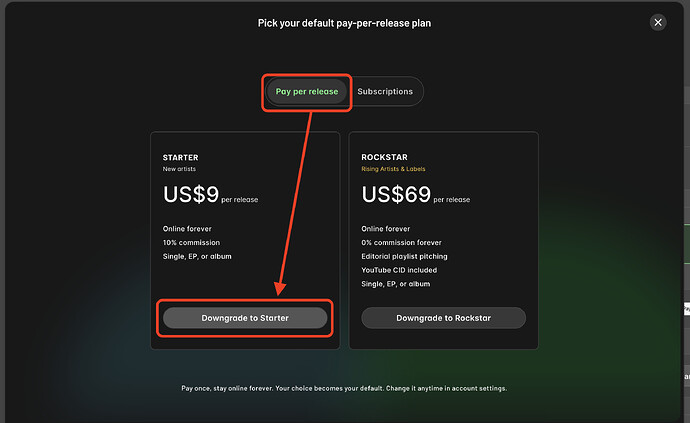Click the dialog title about default plan

(x=344, y=22)
